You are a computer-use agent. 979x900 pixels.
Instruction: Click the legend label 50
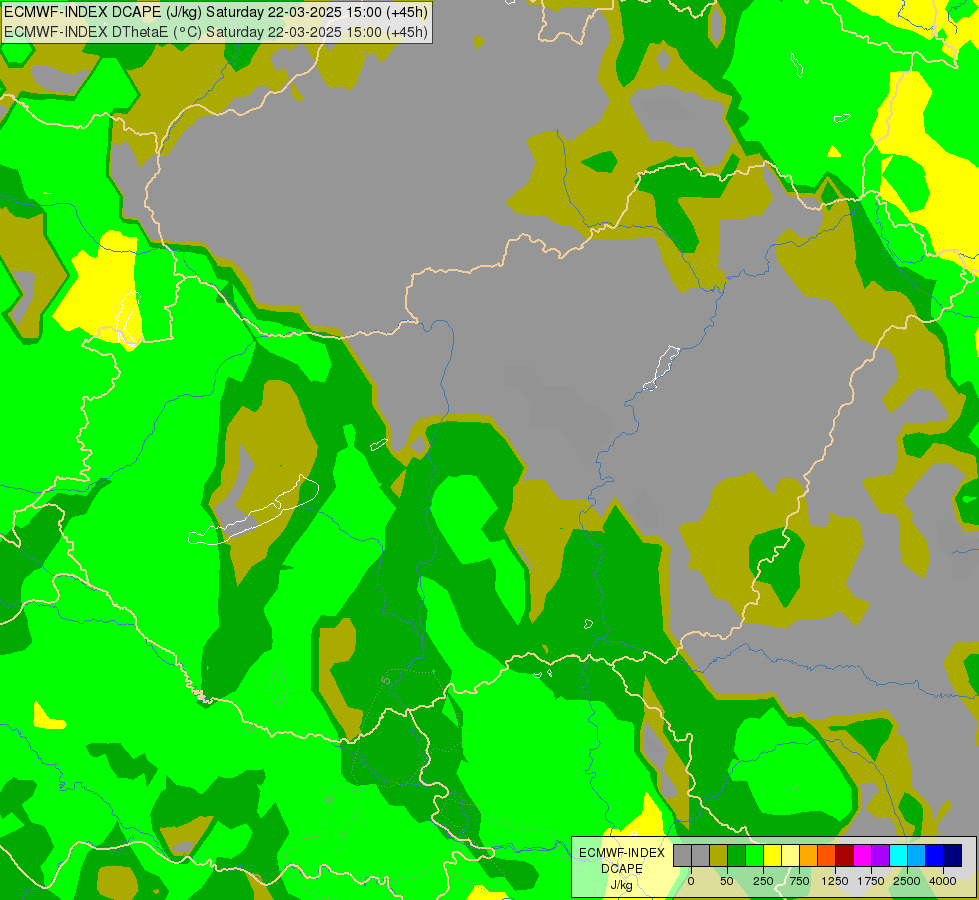(727, 881)
